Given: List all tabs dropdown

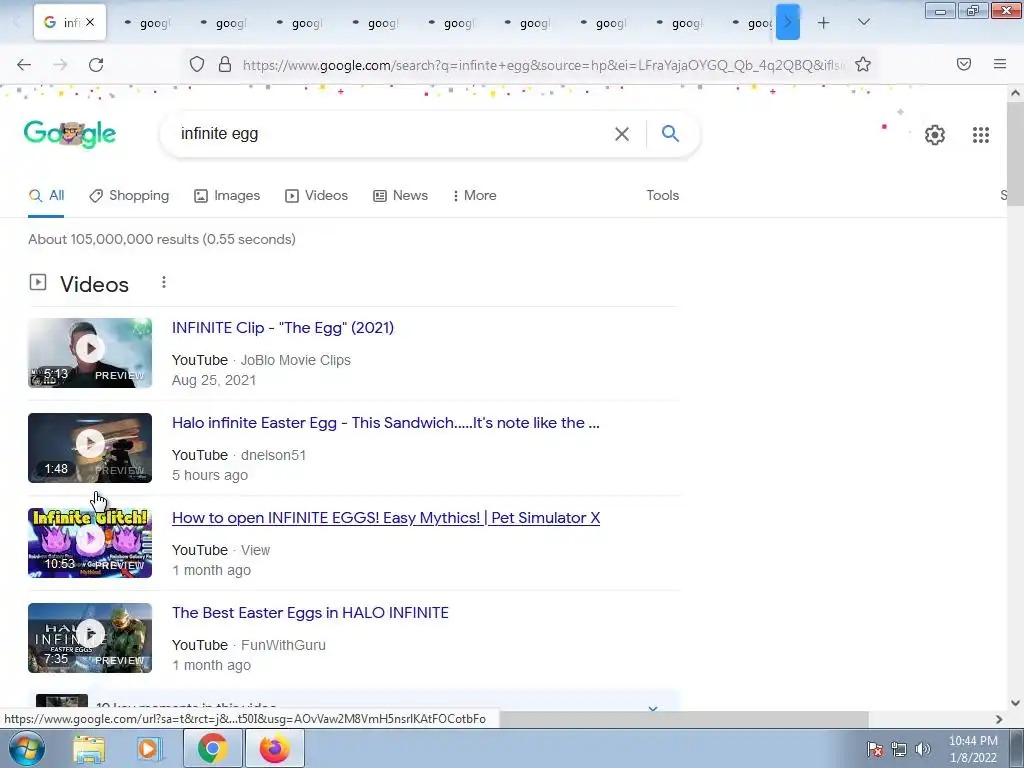Looking at the screenshot, I should tap(863, 23).
